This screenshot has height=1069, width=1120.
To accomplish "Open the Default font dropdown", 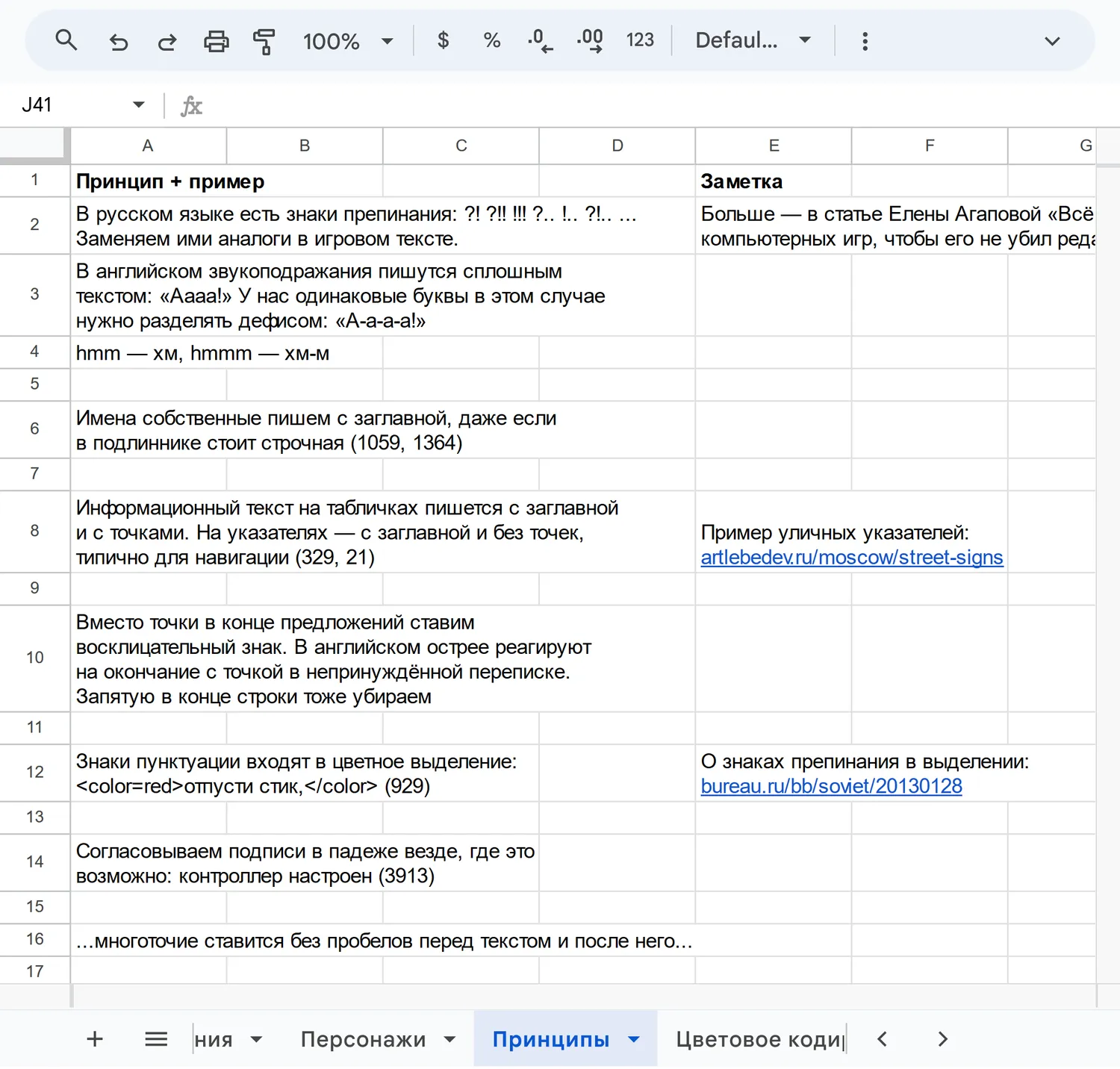I will 753,40.
